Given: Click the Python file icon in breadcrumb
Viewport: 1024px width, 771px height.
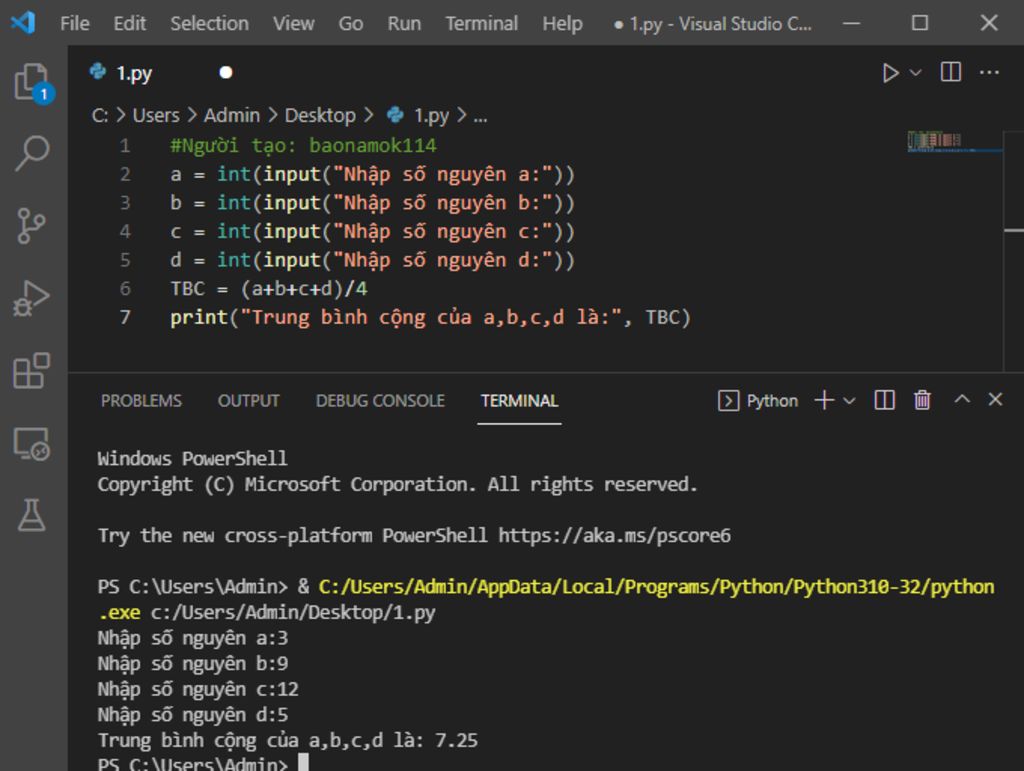Looking at the screenshot, I should coord(395,115).
